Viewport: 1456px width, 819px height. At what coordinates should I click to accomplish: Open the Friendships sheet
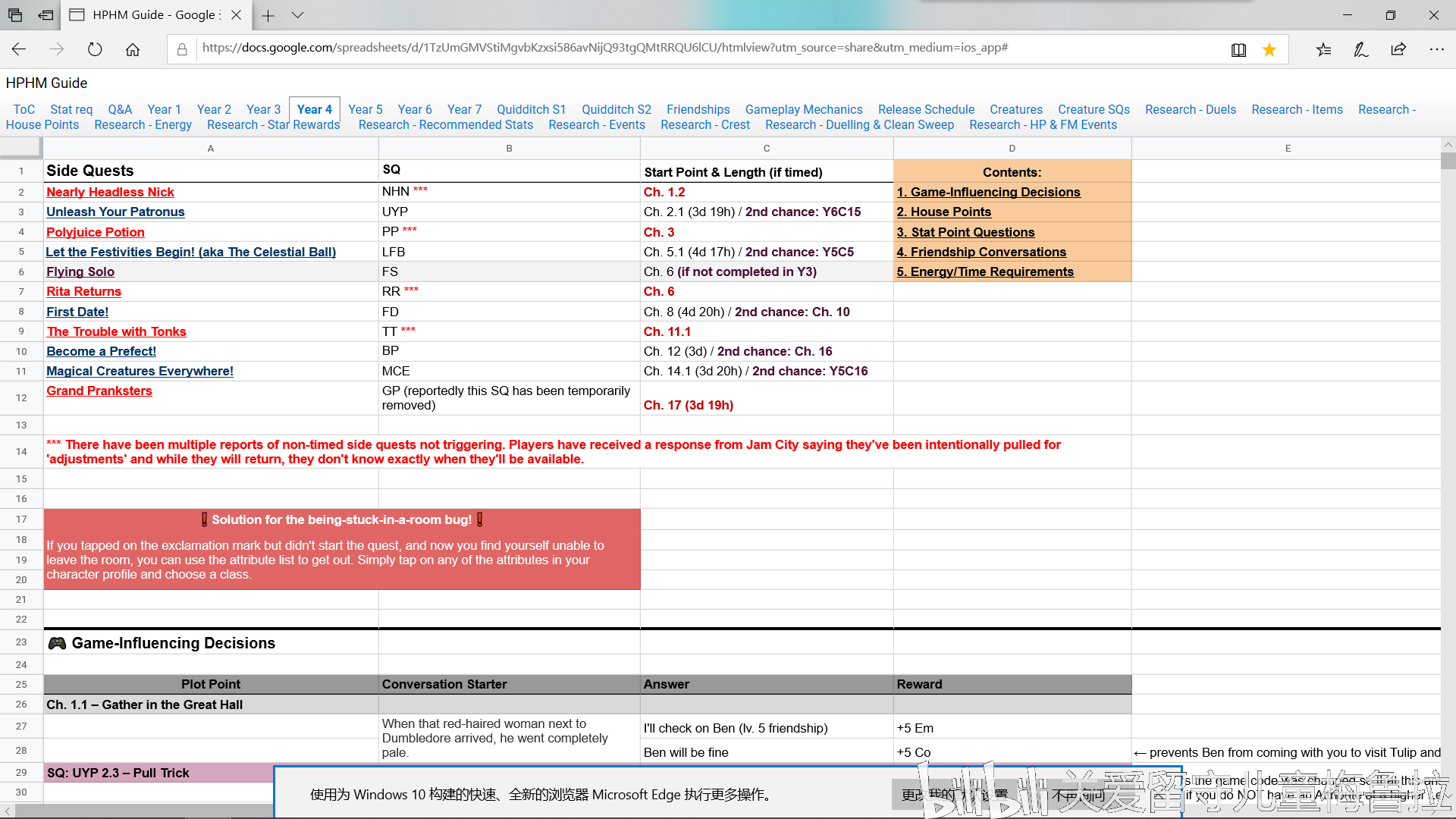[698, 109]
